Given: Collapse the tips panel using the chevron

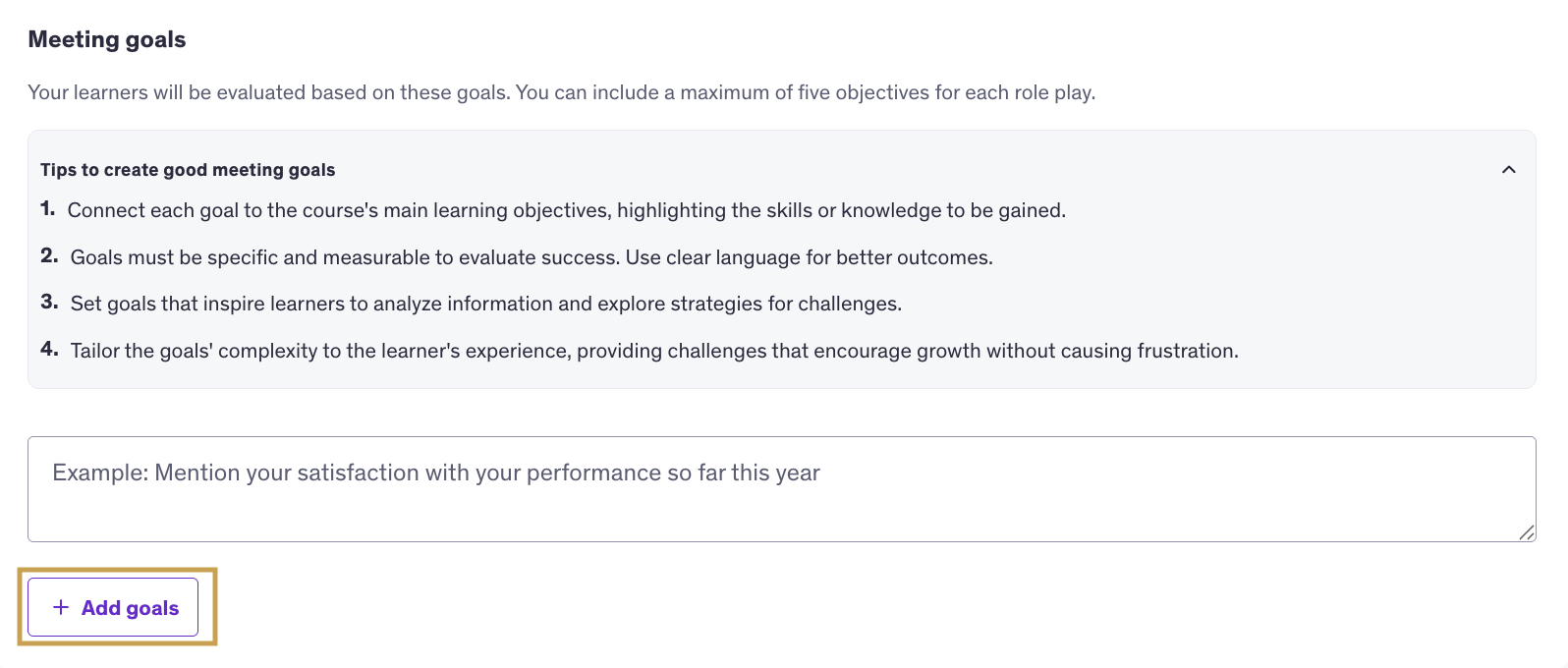Looking at the screenshot, I should (1508, 170).
